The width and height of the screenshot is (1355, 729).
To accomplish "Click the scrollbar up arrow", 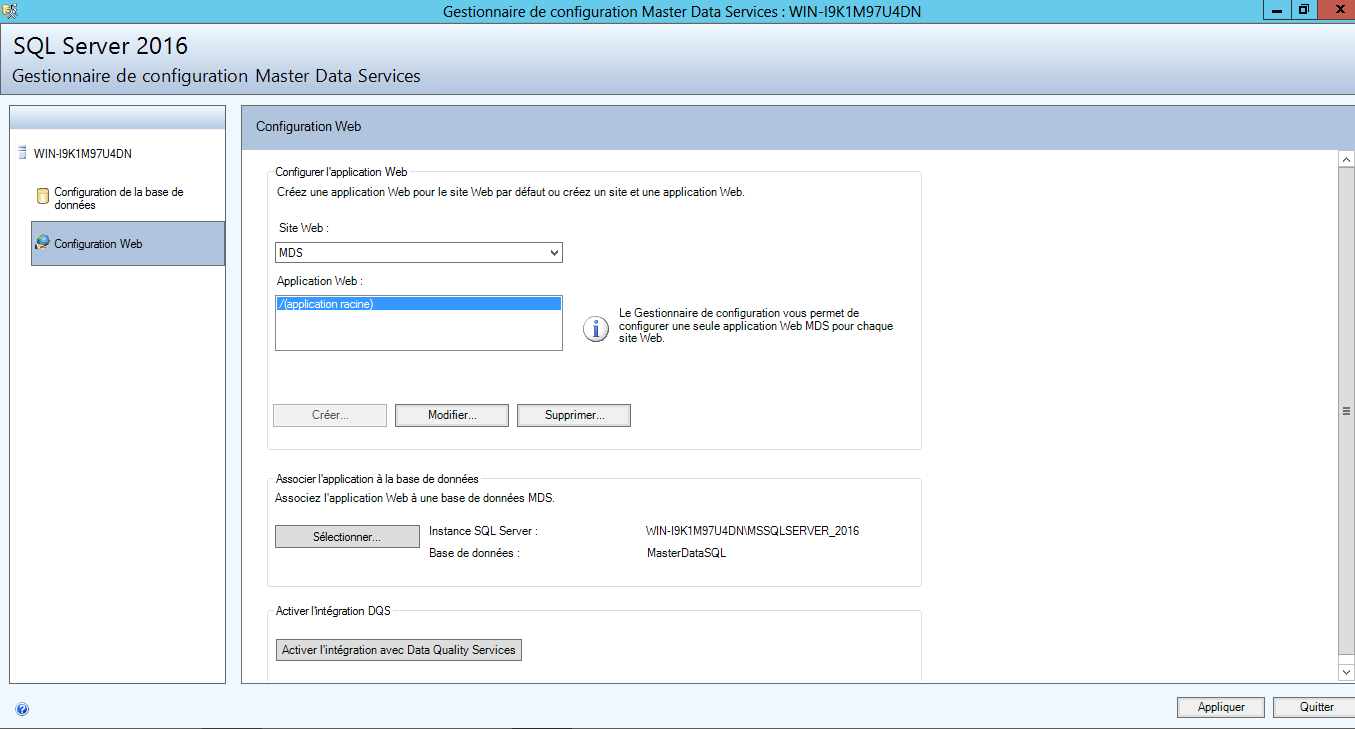I will click(x=1346, y=159).
